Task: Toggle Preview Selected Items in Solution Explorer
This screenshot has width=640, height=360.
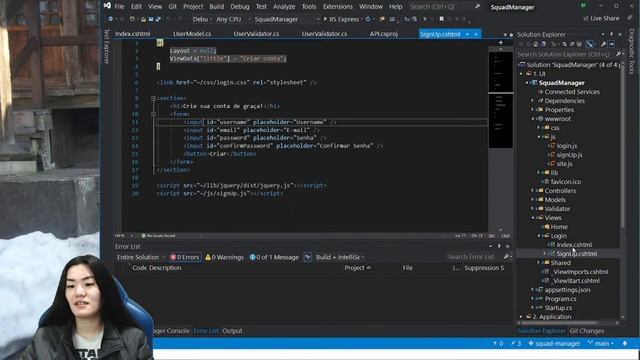Action: 611,44
